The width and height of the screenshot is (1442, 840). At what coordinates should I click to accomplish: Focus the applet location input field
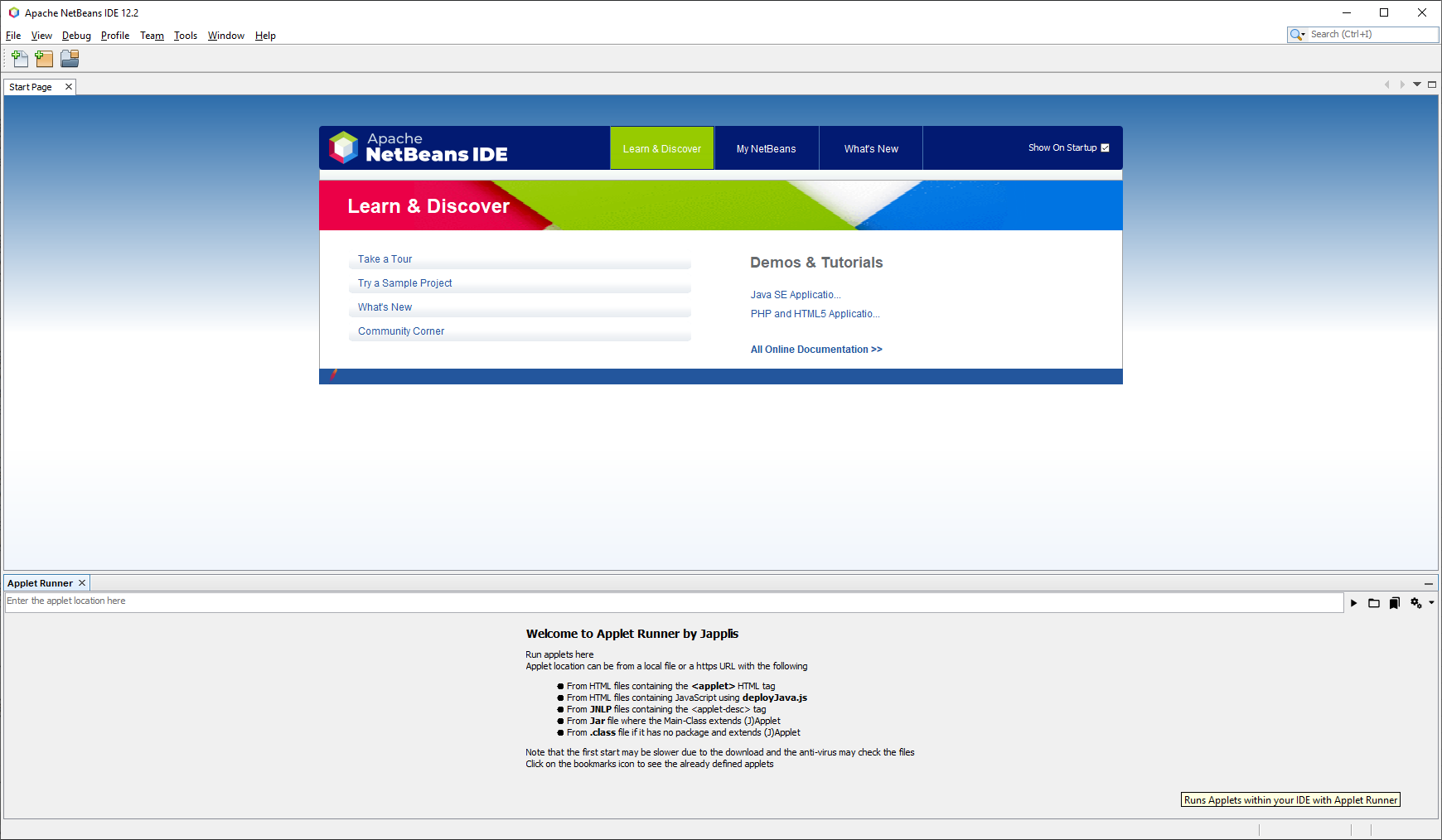(x=674, y=602)
